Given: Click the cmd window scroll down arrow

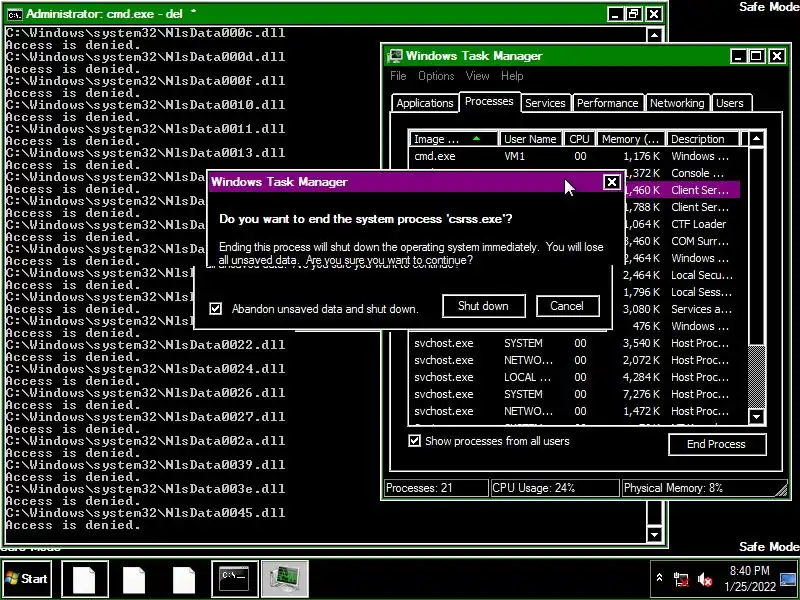Looking at the screenshot, I should (x=655, y=534).
